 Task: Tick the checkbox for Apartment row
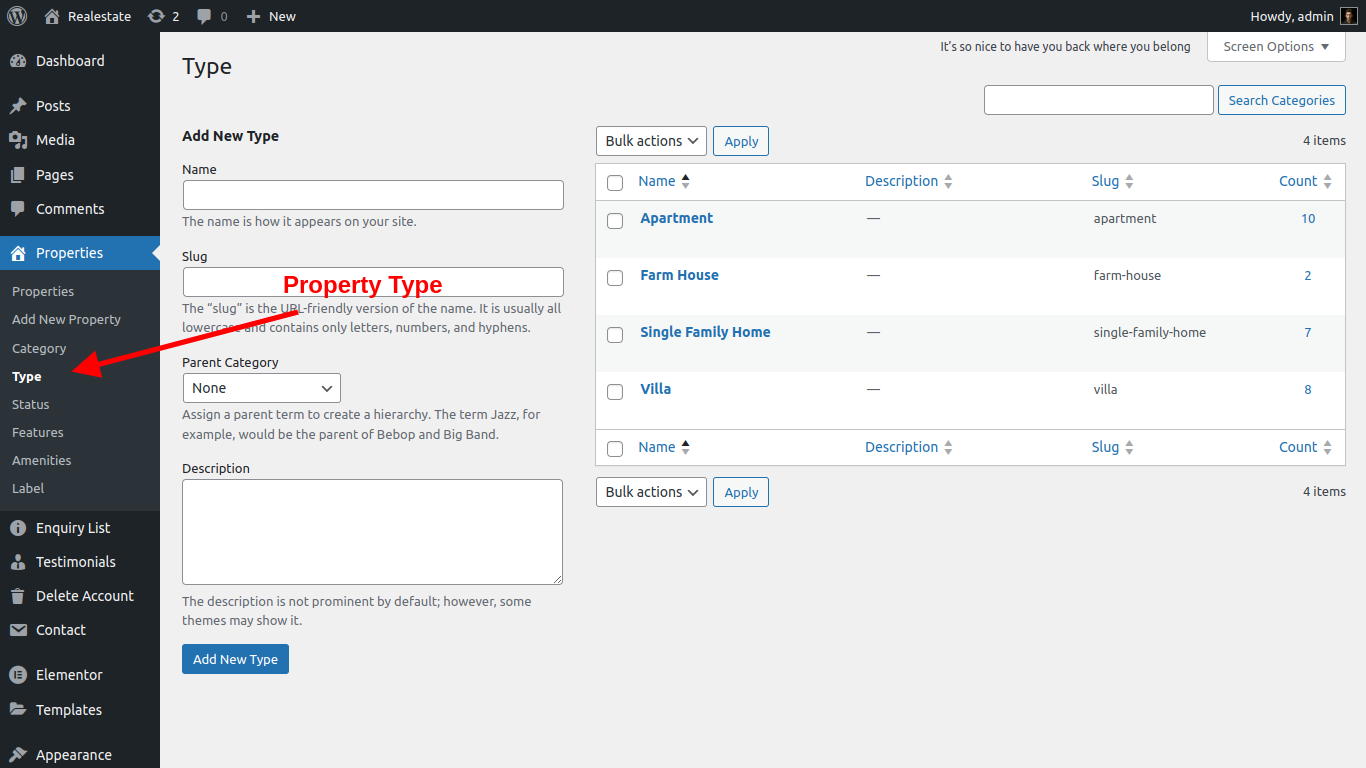(615, 220)
